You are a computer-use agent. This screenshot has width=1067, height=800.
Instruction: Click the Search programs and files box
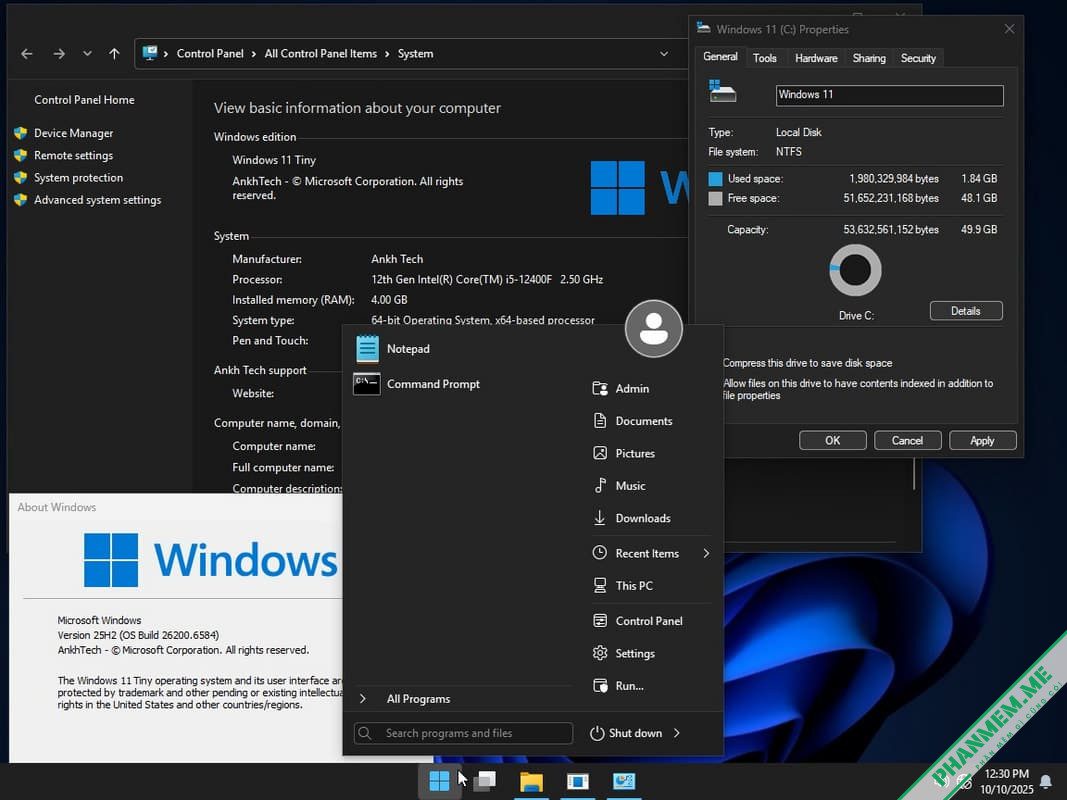pyautogui.click(x=463, y=733)
